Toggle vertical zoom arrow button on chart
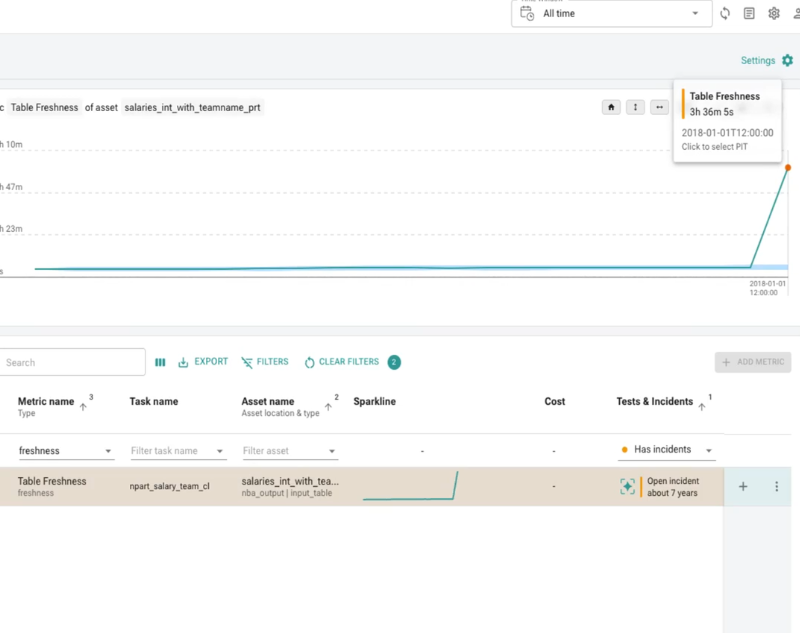 coord(635,107)
